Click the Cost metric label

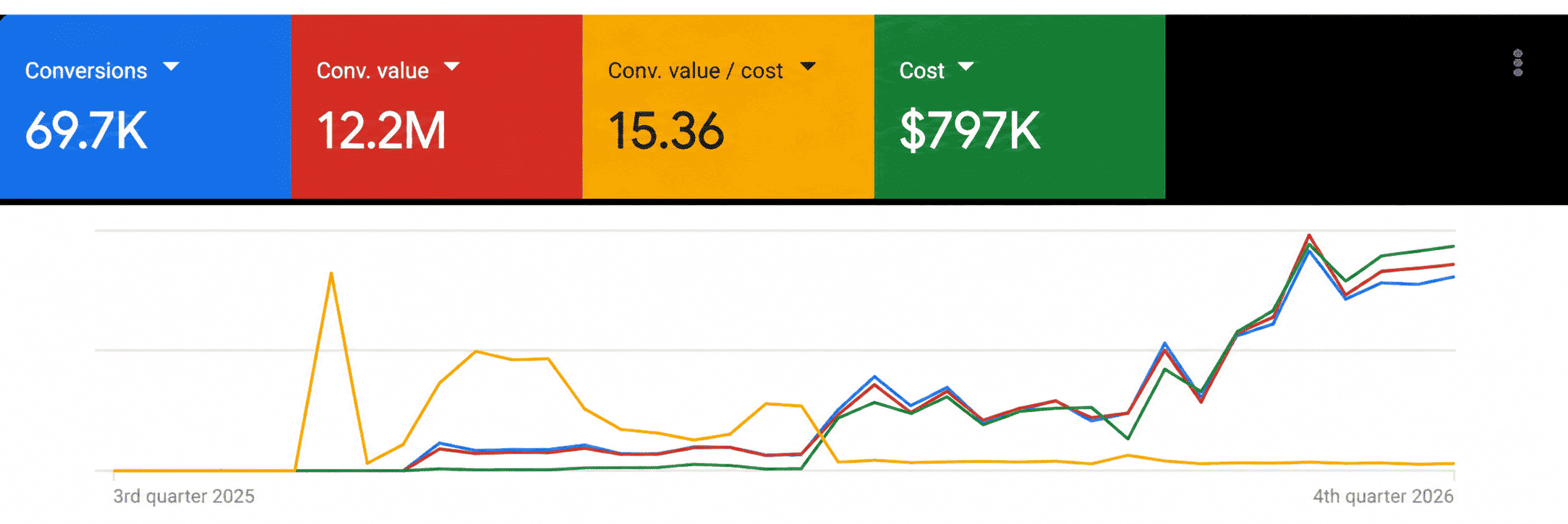tap(921, 71)
